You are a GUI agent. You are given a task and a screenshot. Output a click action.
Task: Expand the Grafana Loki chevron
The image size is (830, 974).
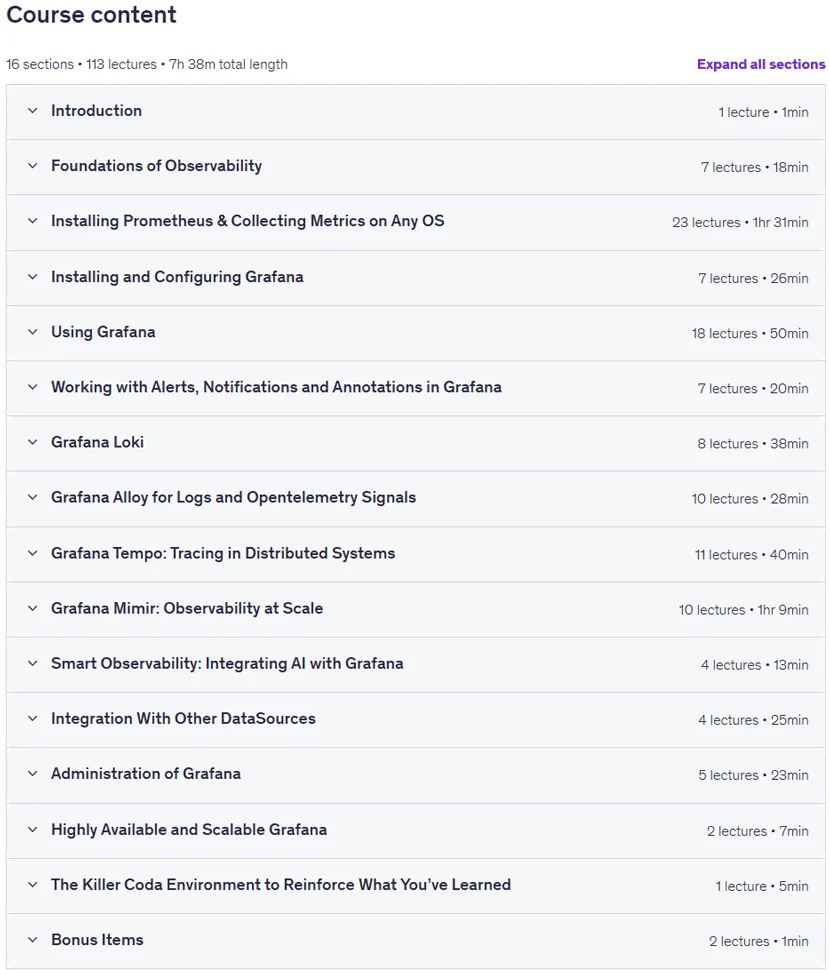pyautogui.click(x=32, y=442)
